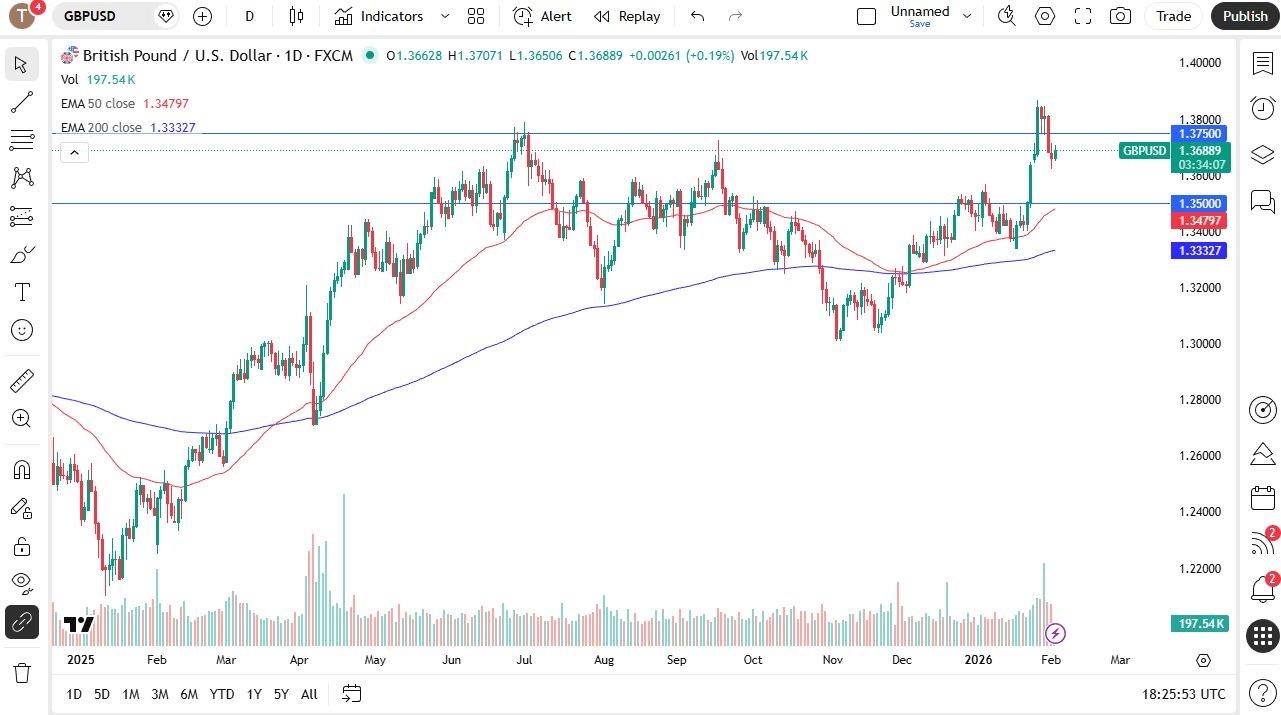Open the Trade panel

point(1172,16)
